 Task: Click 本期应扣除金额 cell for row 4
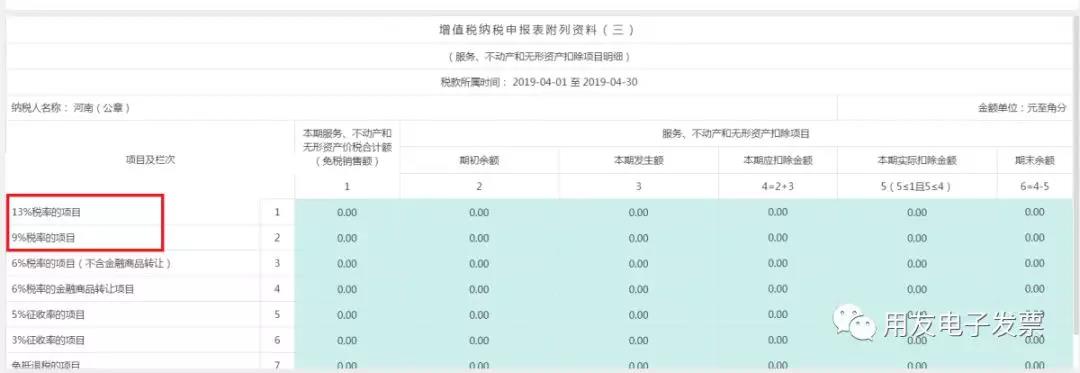(778, 289)
